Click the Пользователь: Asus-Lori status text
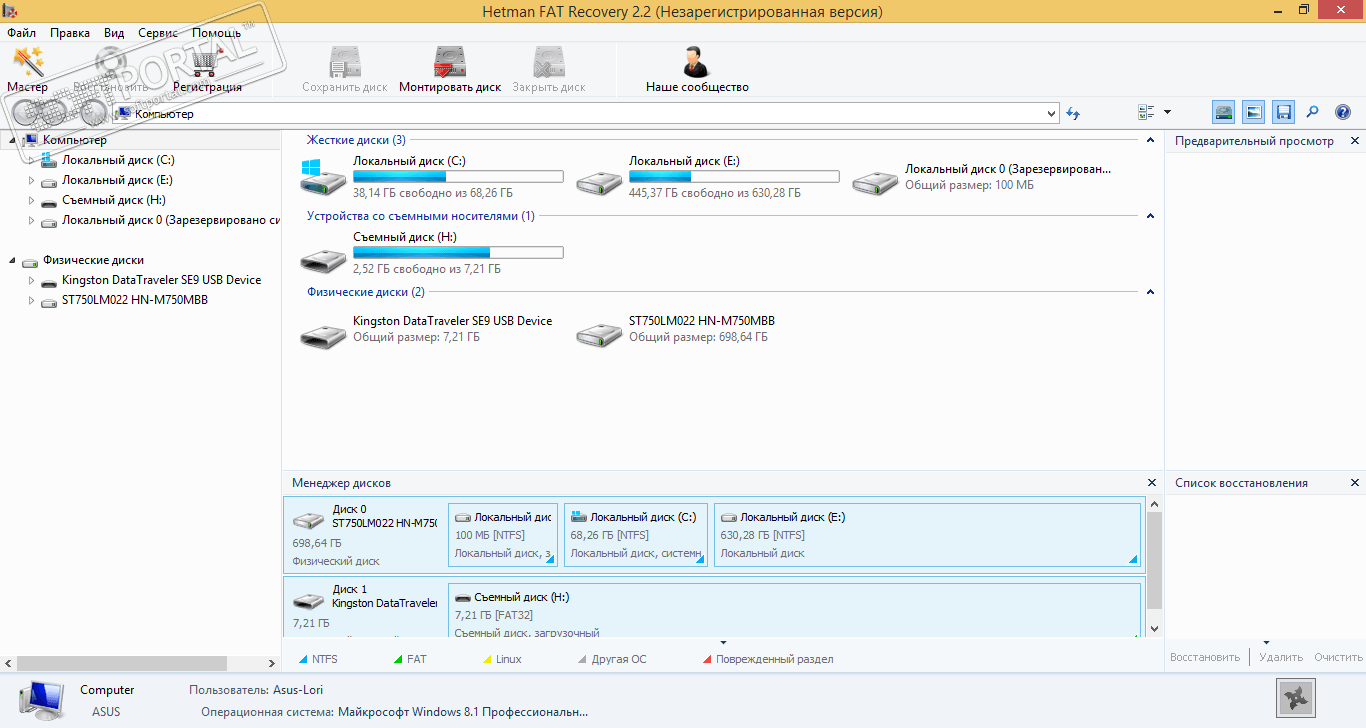 256,690
